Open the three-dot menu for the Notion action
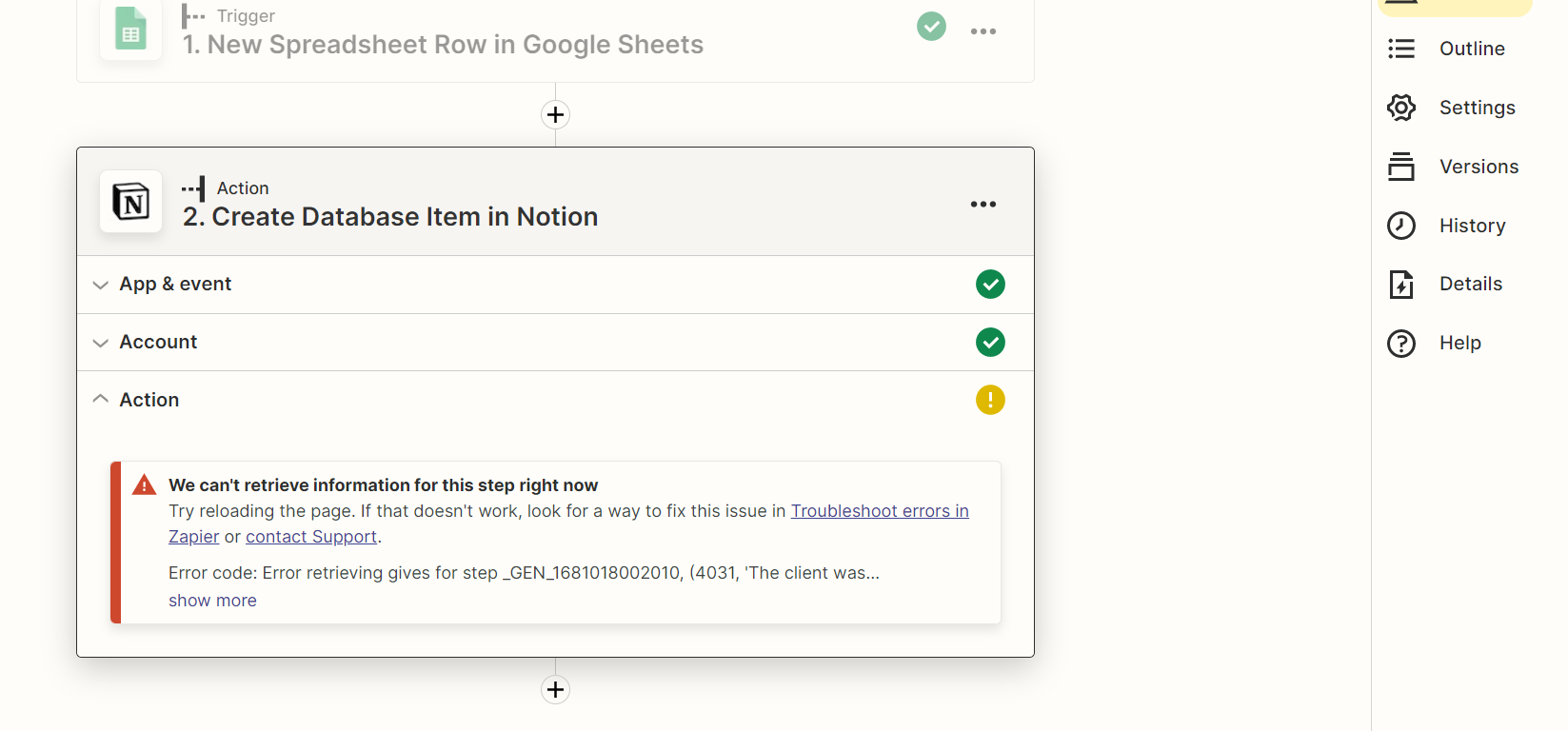The height and width of the screenshot is (731, 1568). click(x=983, y=204)
